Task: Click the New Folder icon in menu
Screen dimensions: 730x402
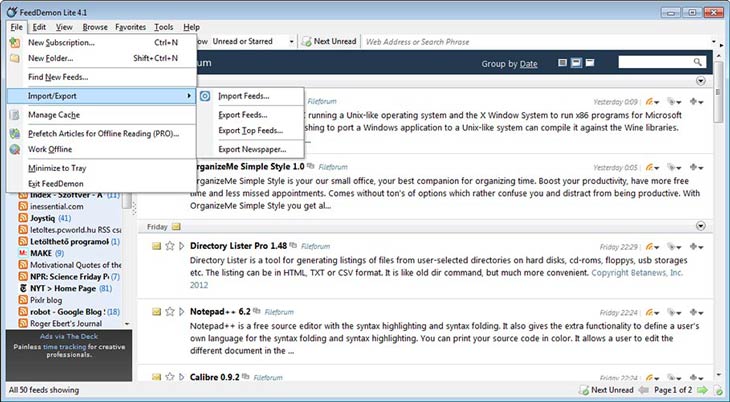Action: point(15,58)
